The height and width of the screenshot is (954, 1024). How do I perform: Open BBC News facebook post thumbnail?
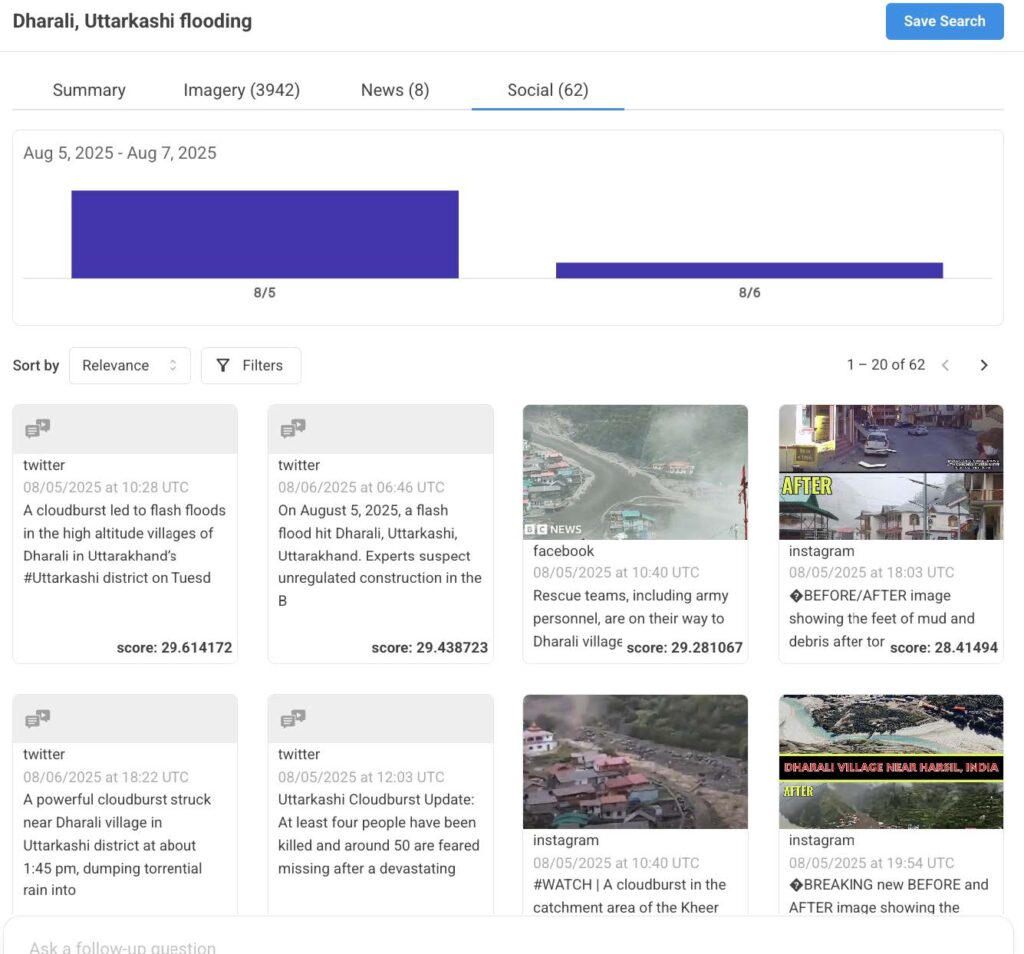pyautogui.click(x=635, y=472)
